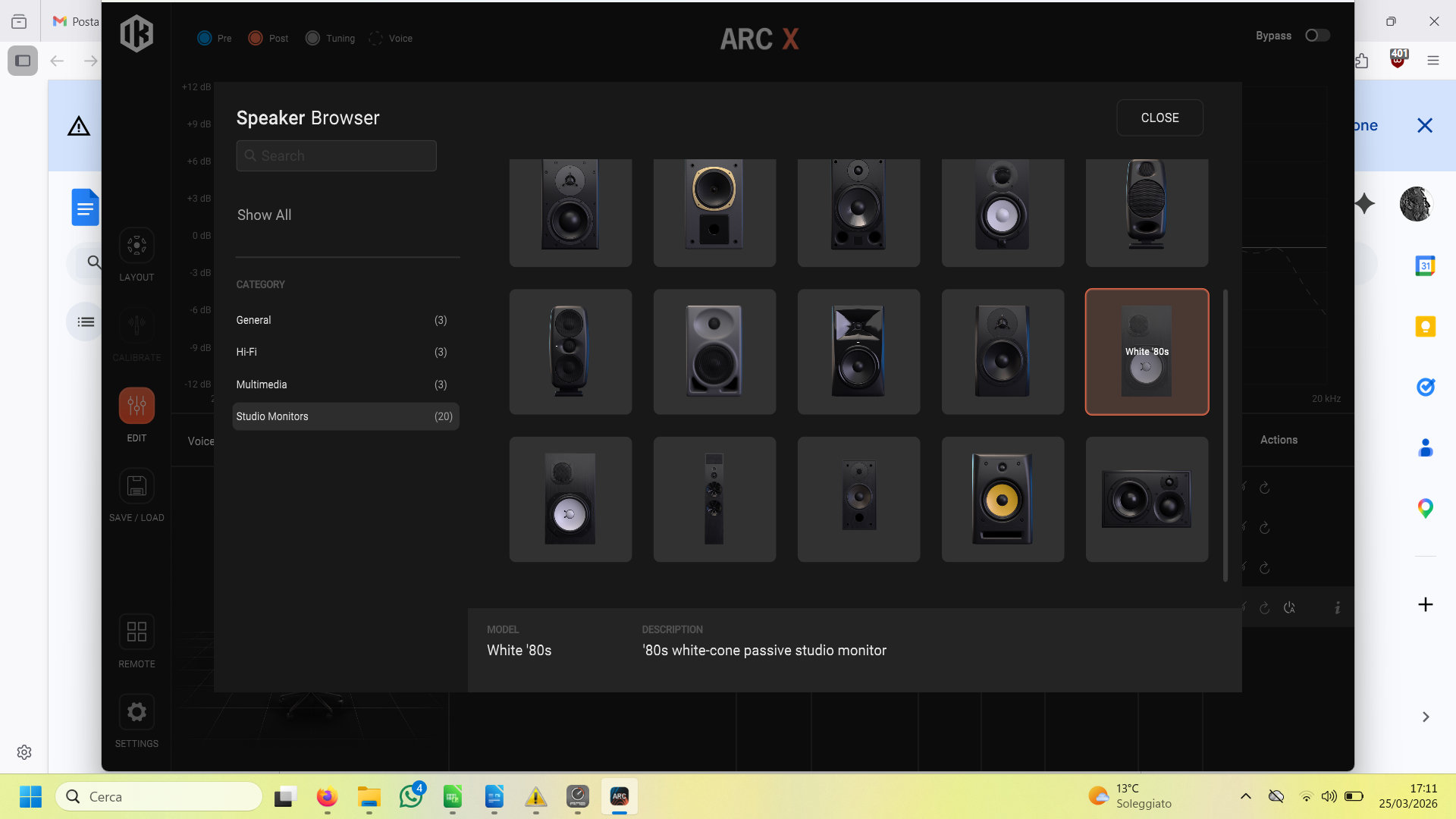1456x819 pixels.
Task: Open the Remote grid icon
Action: click(136, 632)
